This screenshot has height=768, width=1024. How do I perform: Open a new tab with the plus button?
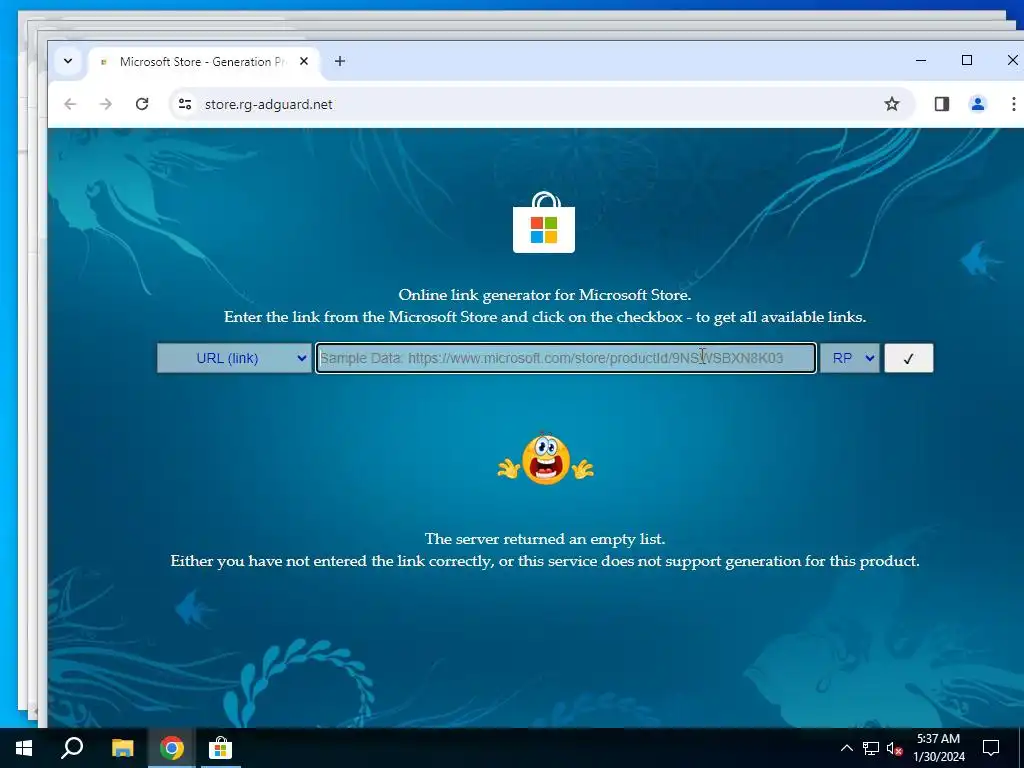340,61
